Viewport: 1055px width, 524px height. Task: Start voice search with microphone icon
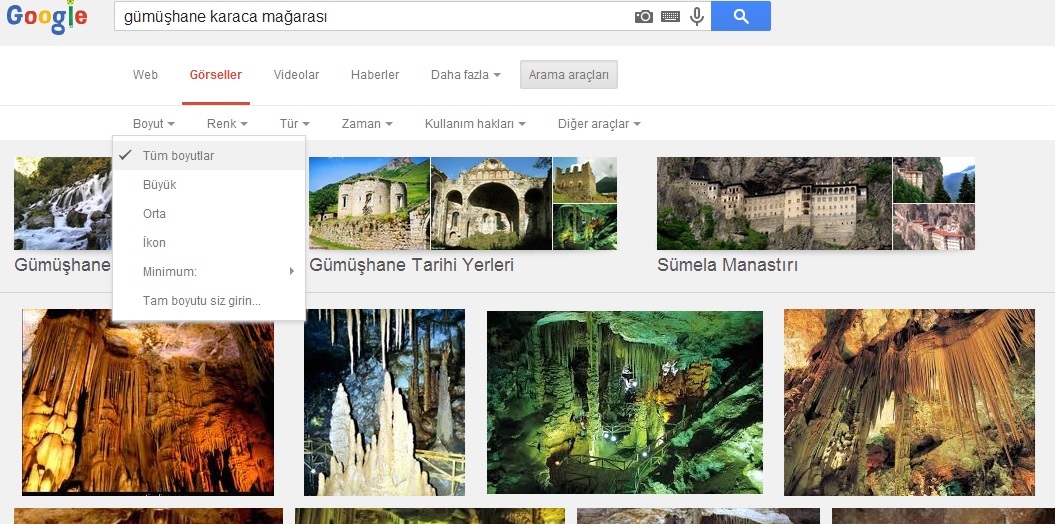tap(697, 16)
